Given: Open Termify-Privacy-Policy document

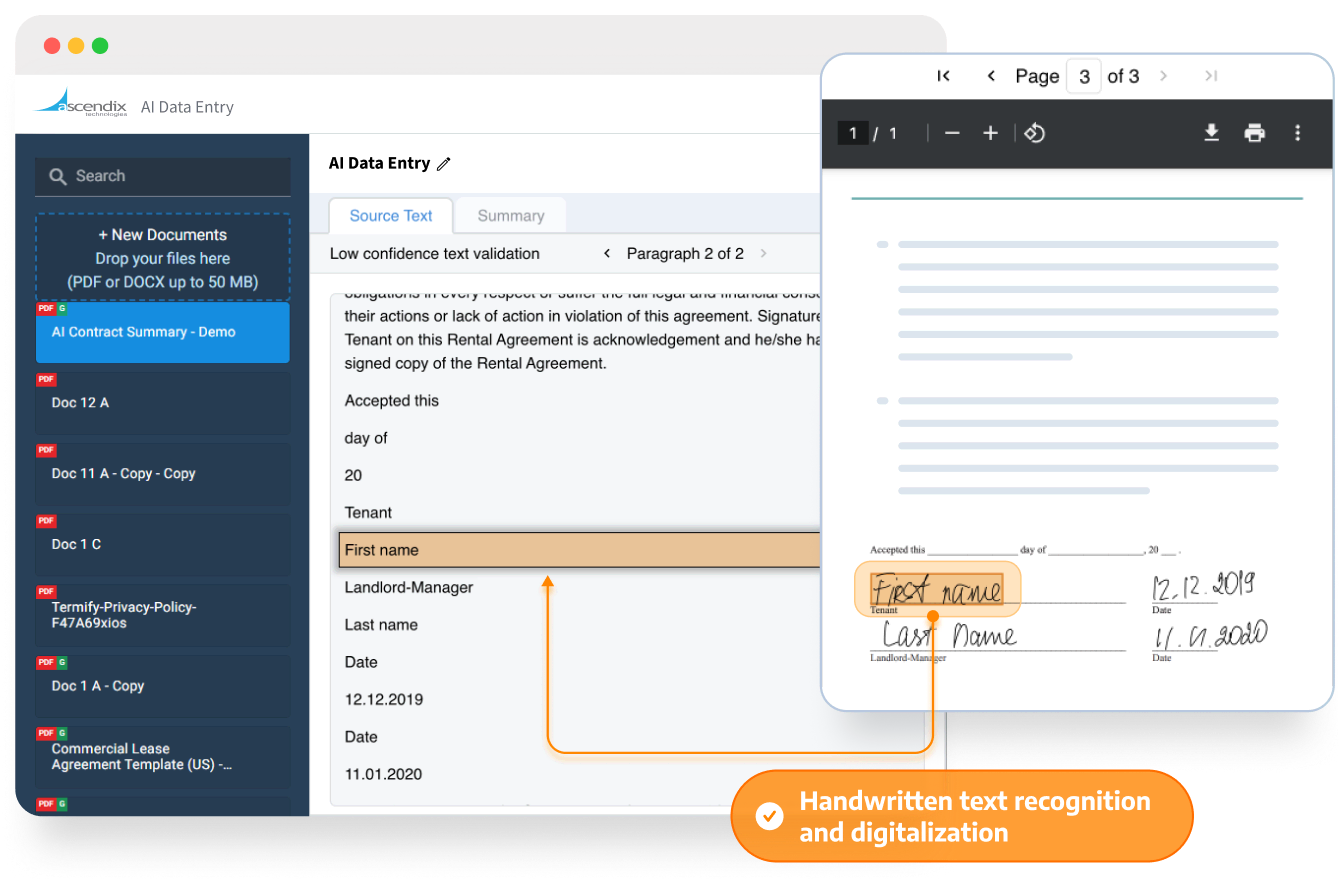Looking at the screenshot, I should (163, 615).
